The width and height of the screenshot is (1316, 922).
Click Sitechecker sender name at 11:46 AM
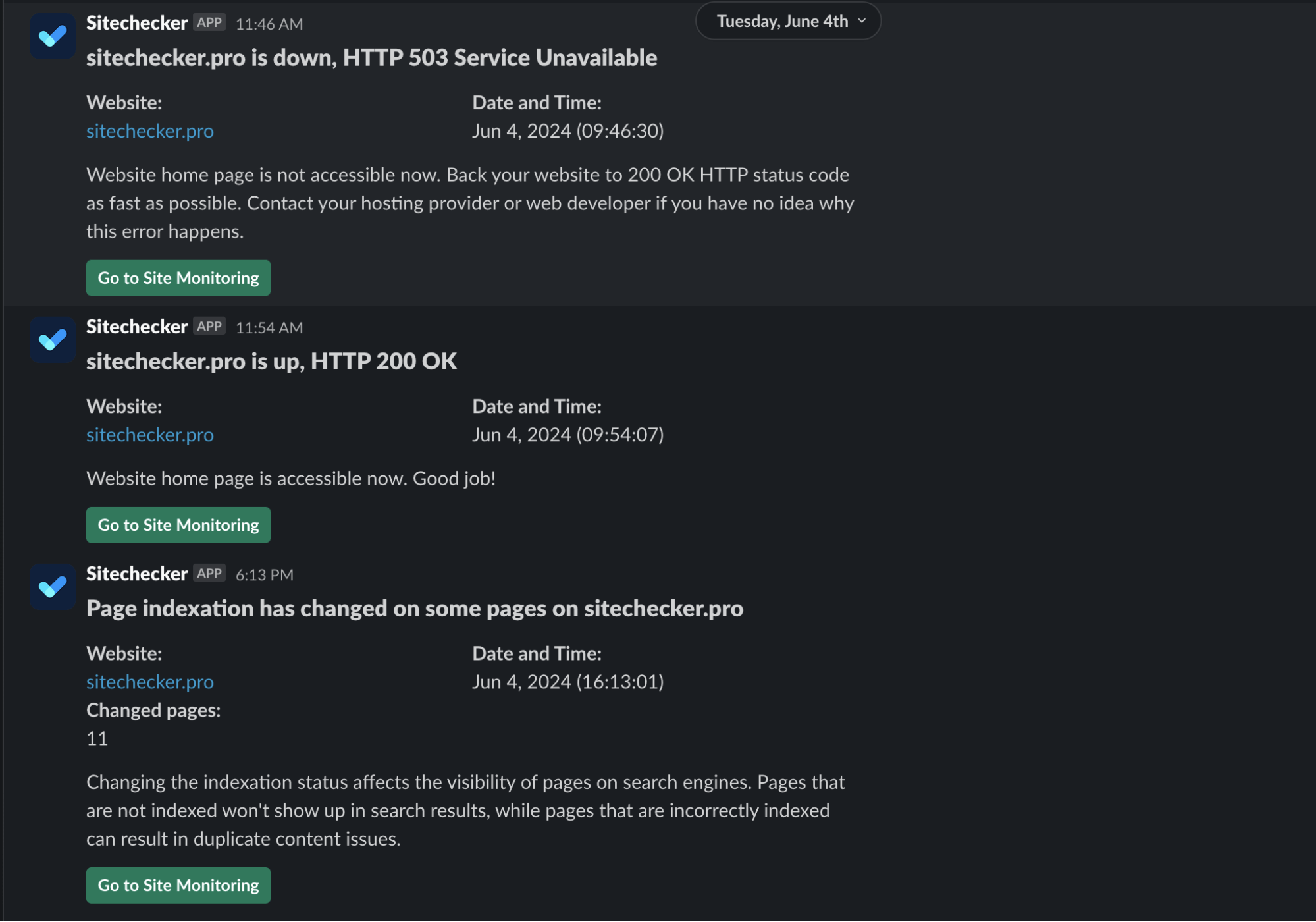click(x=137, y=23)
